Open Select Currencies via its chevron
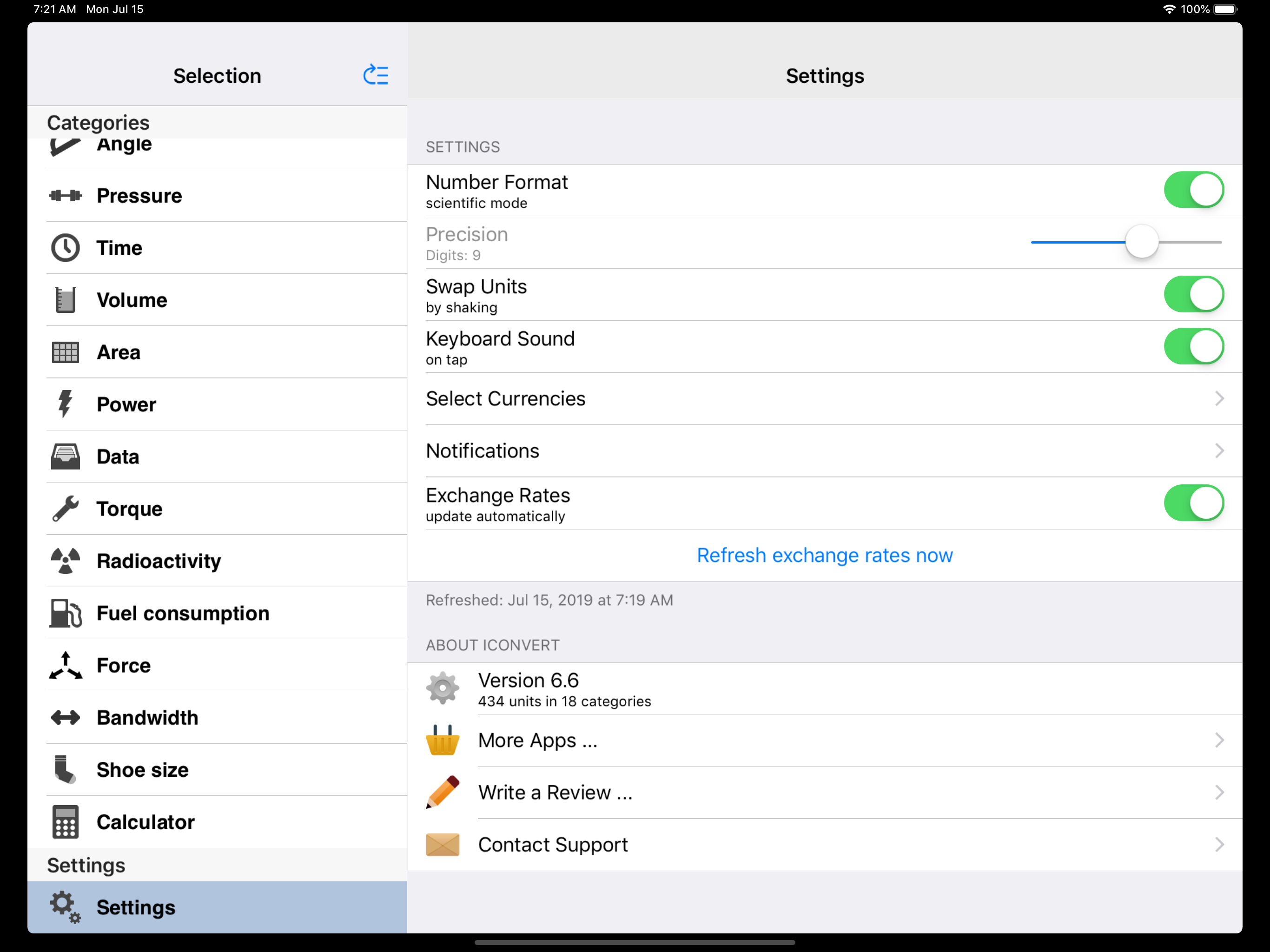Image resolution: width=1270 pixels, height=952 pixels. [x=1219, y=398]
